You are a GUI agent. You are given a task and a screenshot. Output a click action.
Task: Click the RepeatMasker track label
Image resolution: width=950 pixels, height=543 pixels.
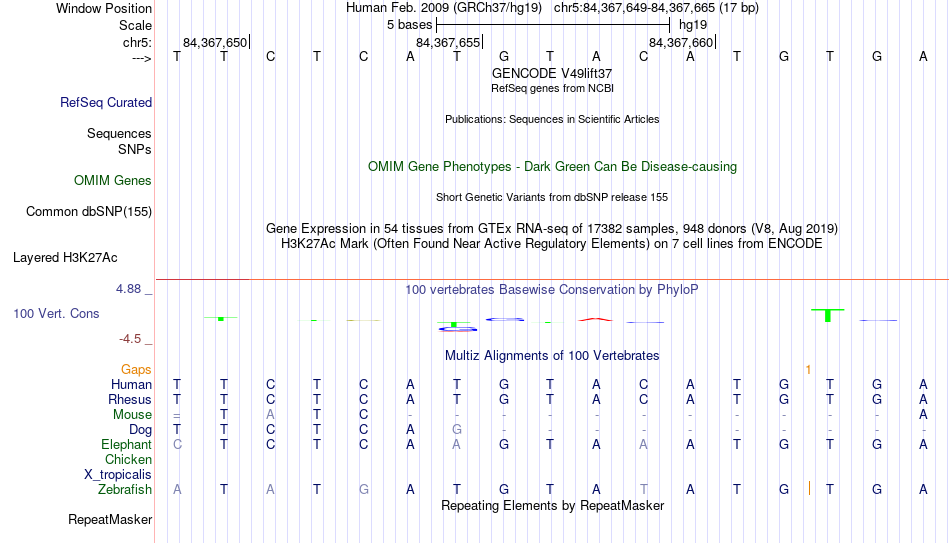[x=110, y=519]
